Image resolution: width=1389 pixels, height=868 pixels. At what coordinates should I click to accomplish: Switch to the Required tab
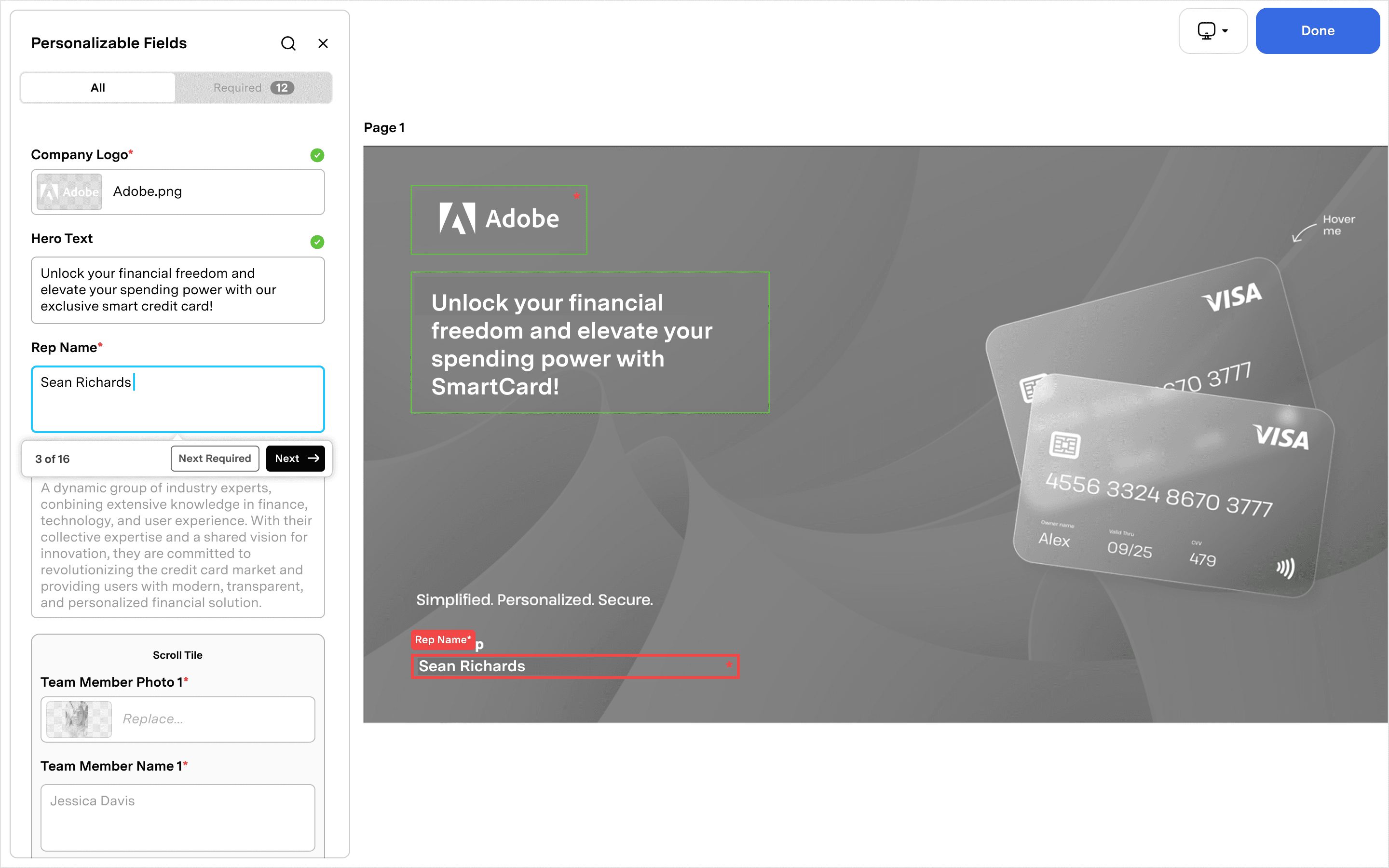[x=253, y=88]
